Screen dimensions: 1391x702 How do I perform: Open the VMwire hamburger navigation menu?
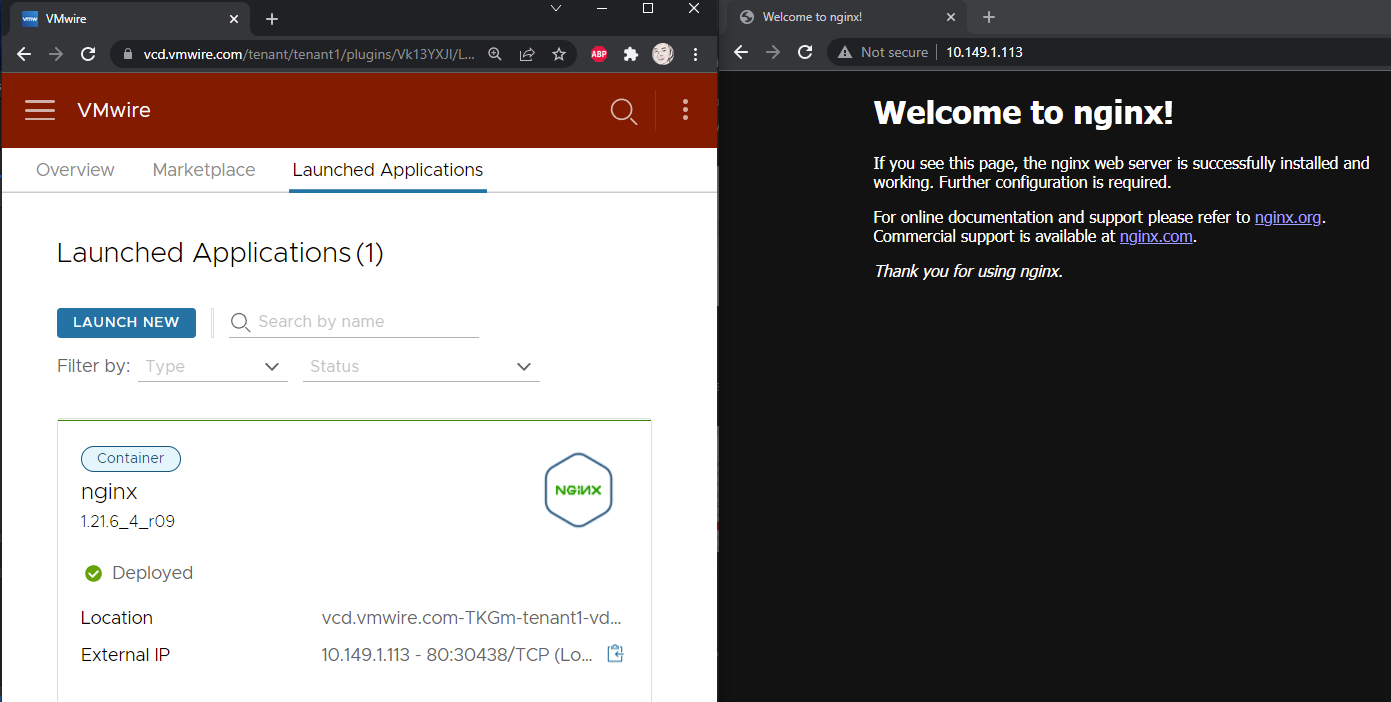[x=40, y=110]
